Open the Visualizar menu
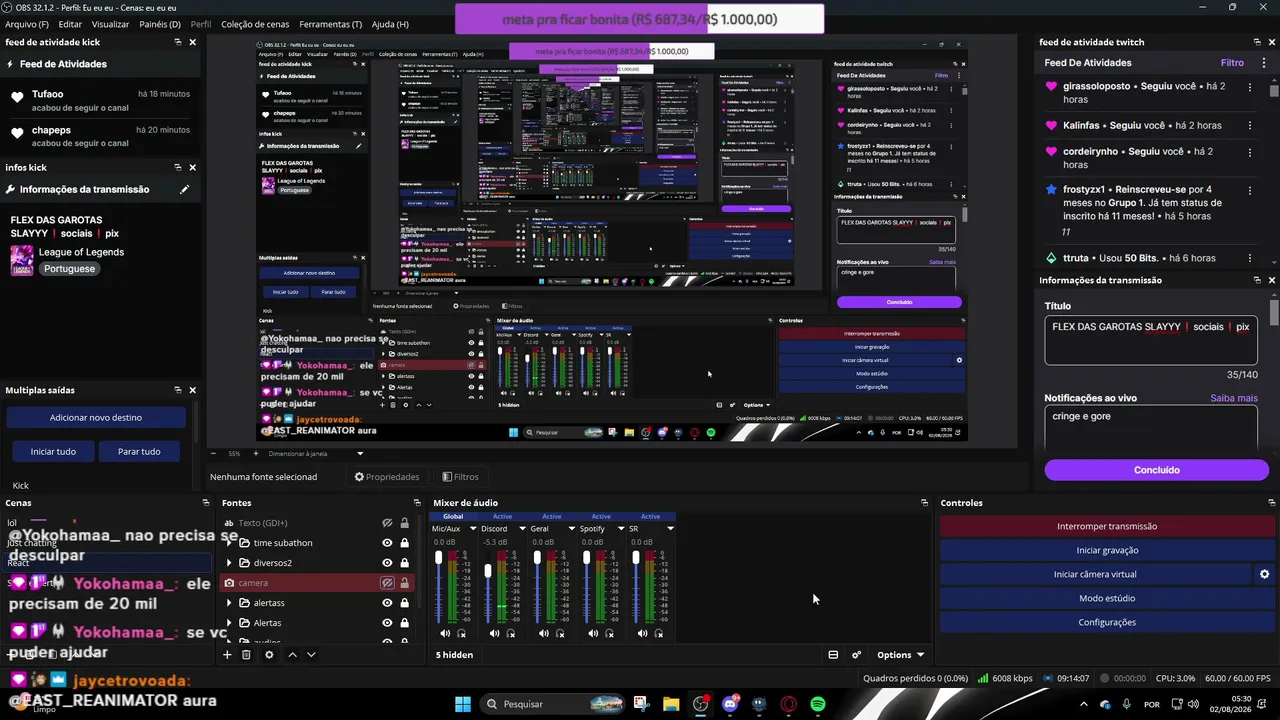Image resolution: width=1280 pixels, height=720 pixels. 110,24
